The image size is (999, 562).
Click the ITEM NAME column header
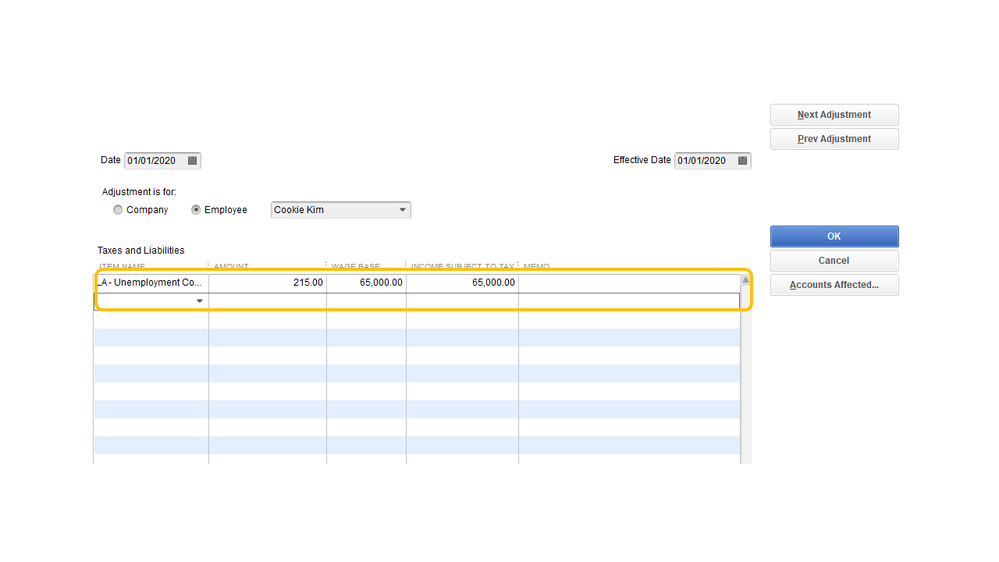122,266
